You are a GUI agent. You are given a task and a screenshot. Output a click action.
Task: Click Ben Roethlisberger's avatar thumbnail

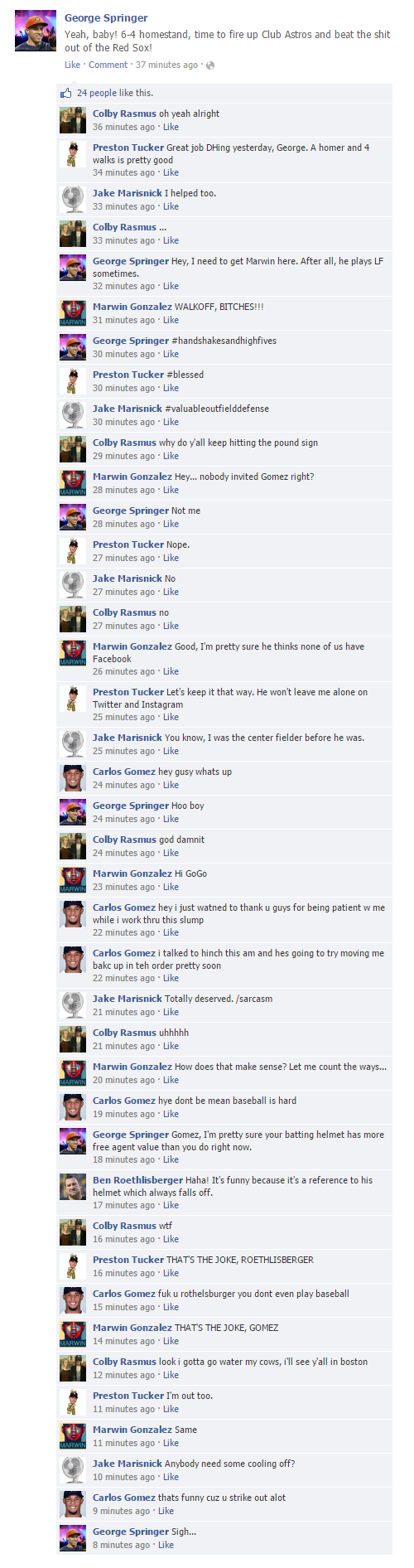click(73, 1186)
